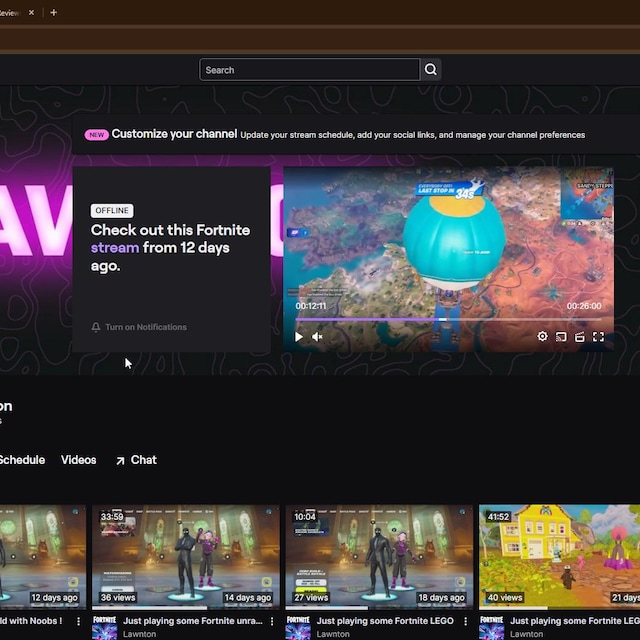Open 'Just playing some Fortnite unra...' title
Image resolution: width=640 pixels, height=640 pixels.
[193, 621]
